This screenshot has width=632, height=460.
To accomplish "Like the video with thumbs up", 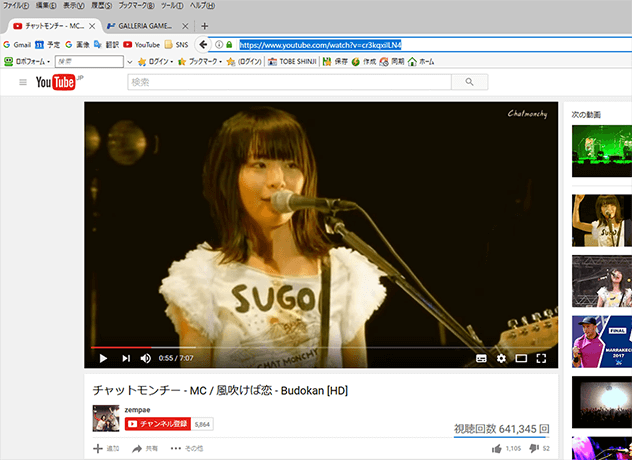I will pyautogui.click(x=497, y=448).
